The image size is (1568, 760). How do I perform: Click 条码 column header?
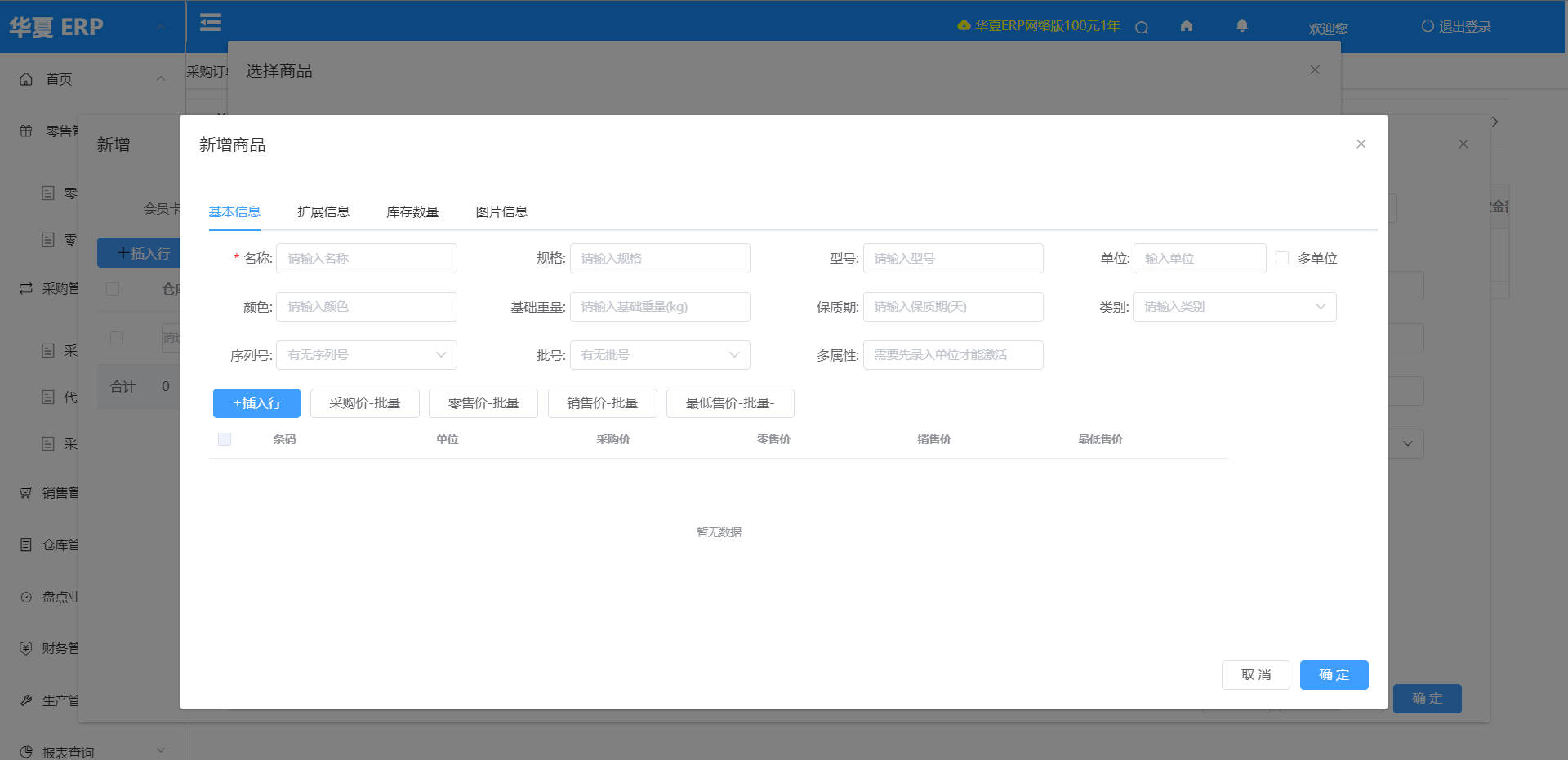[x=285, y=439]
